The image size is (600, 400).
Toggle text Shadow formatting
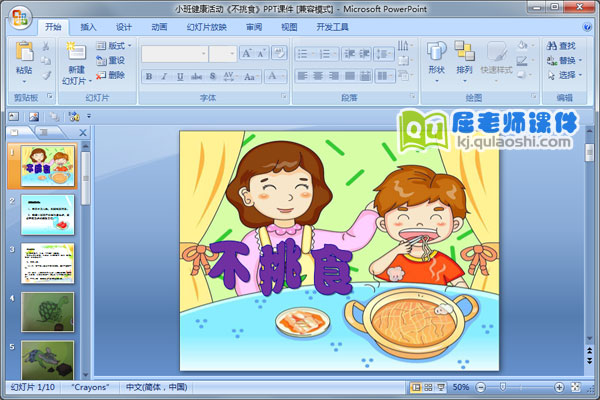pos(213,77)
